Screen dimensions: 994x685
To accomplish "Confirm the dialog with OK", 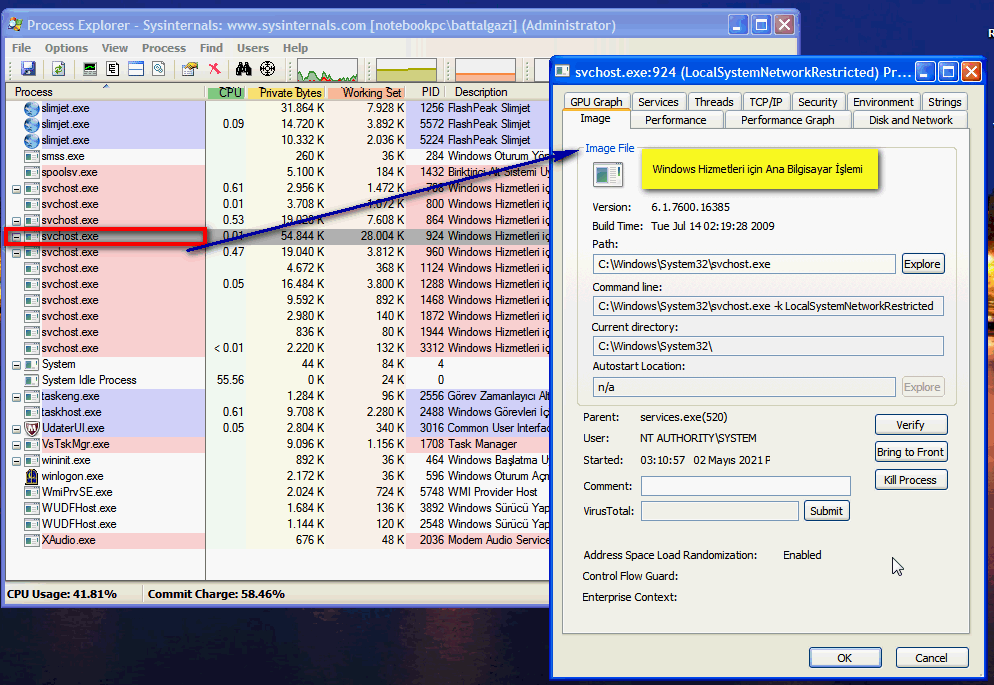I will click(x=845, y=658).
